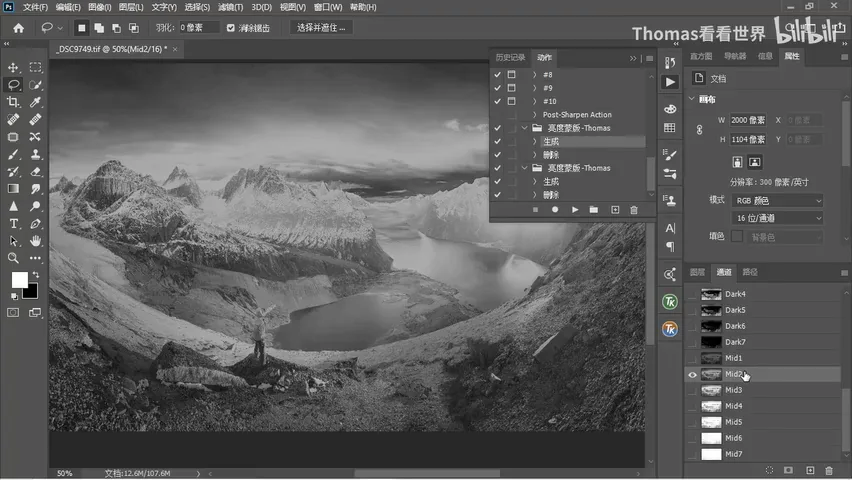Hide the Mid2 channel eye icon

692,375
